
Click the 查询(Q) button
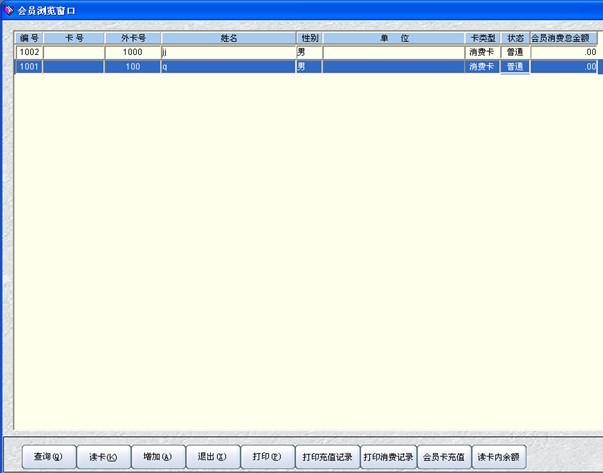click(x=48, y=457)
